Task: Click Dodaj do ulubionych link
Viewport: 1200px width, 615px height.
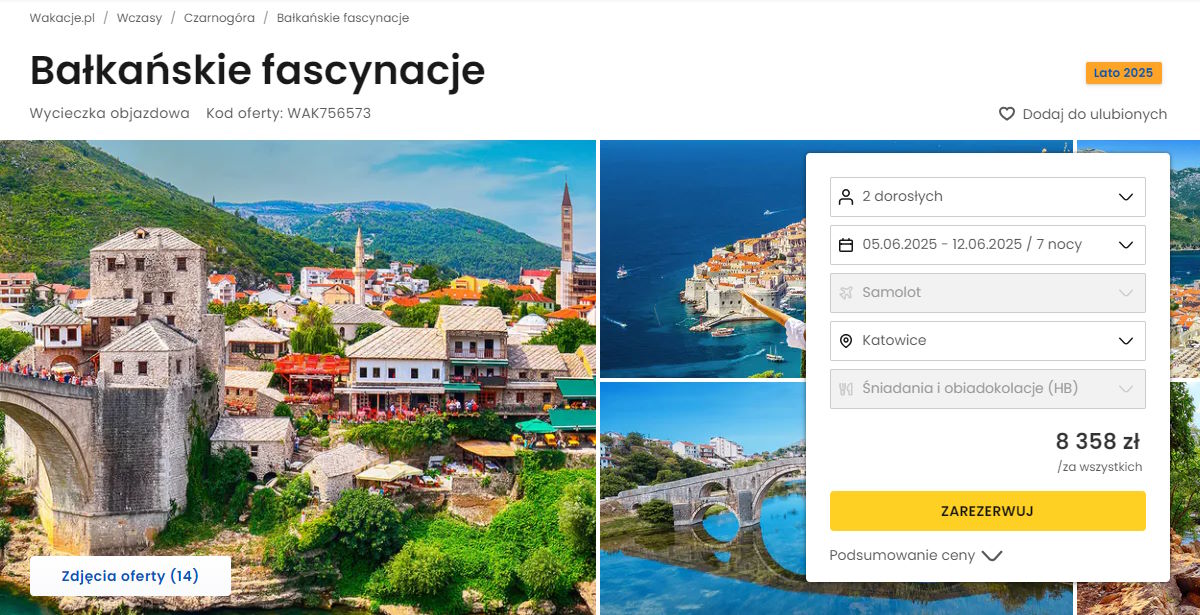Action: click(x=1095, y=114)
